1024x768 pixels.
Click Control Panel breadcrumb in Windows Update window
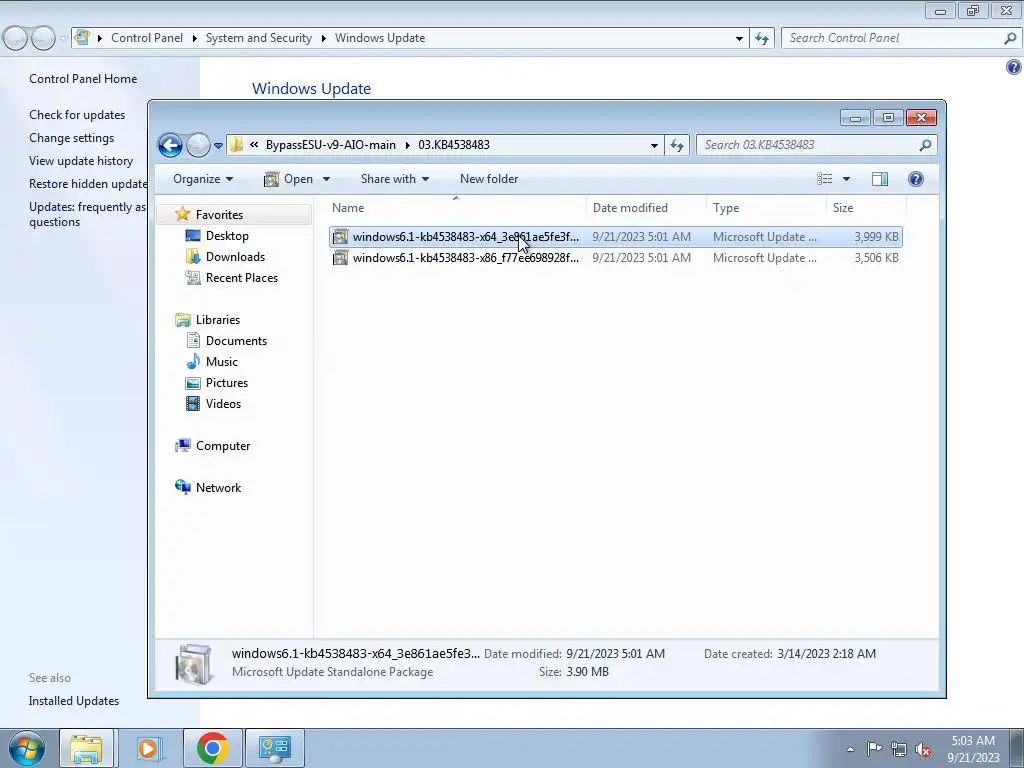tap(147, 38)
